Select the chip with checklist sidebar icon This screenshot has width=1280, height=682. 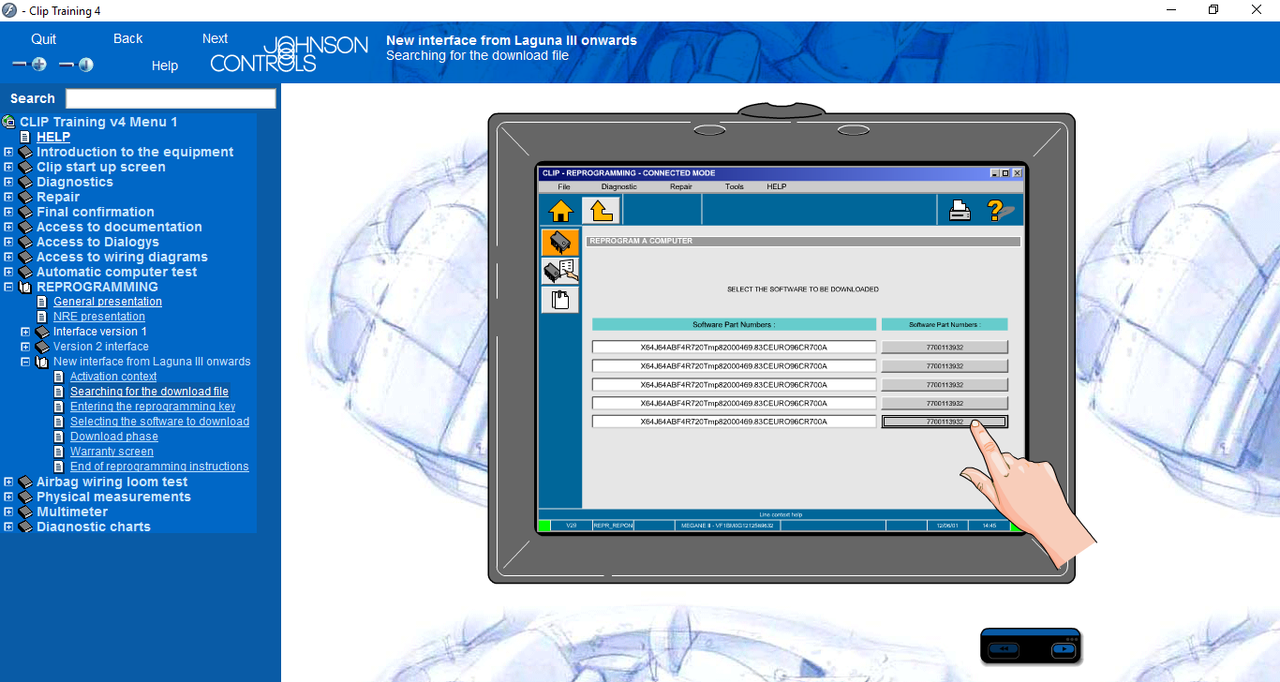point(560,271)
